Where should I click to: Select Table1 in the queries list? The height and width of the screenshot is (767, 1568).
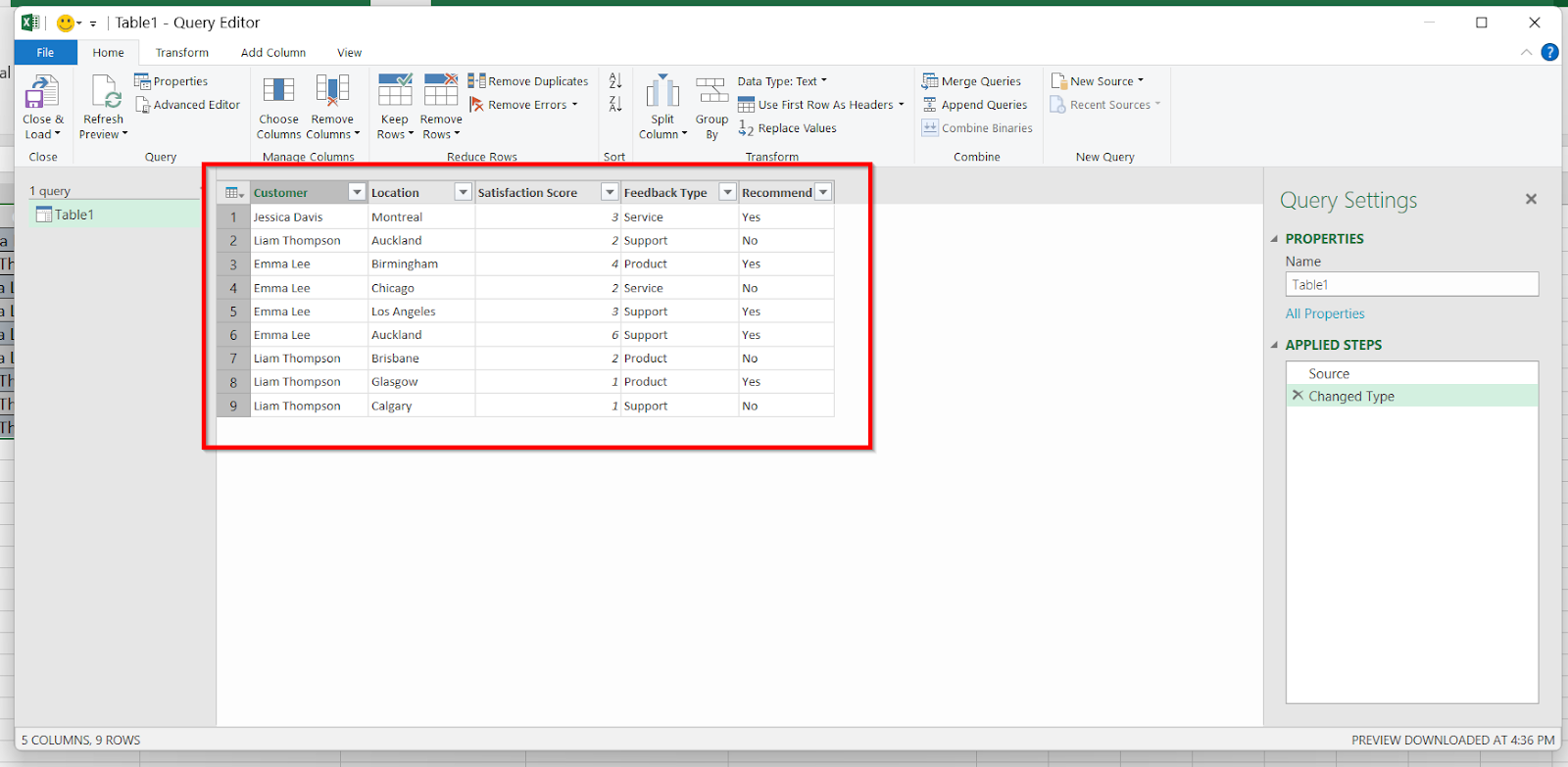pos(115,215)
